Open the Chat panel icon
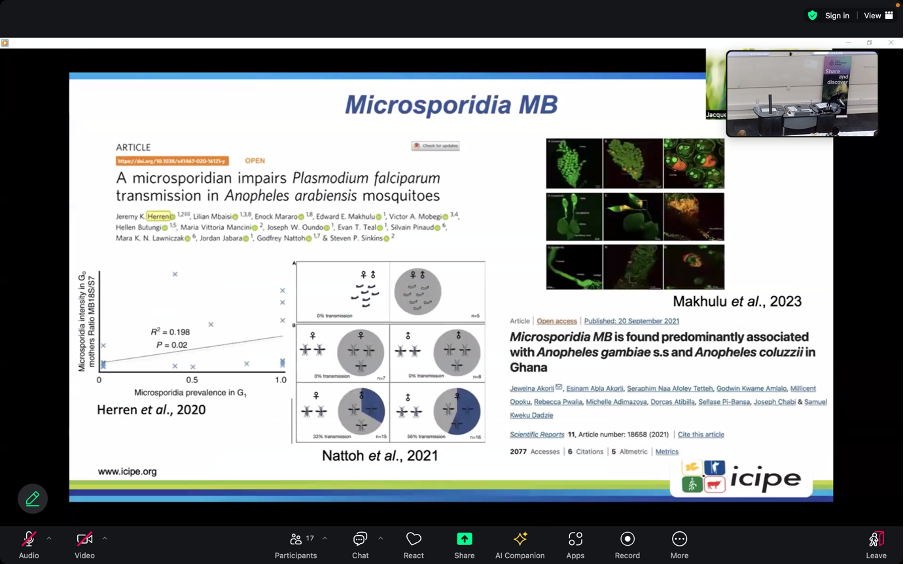Viewport: 904px width, 564px height. tap(360, 540)
